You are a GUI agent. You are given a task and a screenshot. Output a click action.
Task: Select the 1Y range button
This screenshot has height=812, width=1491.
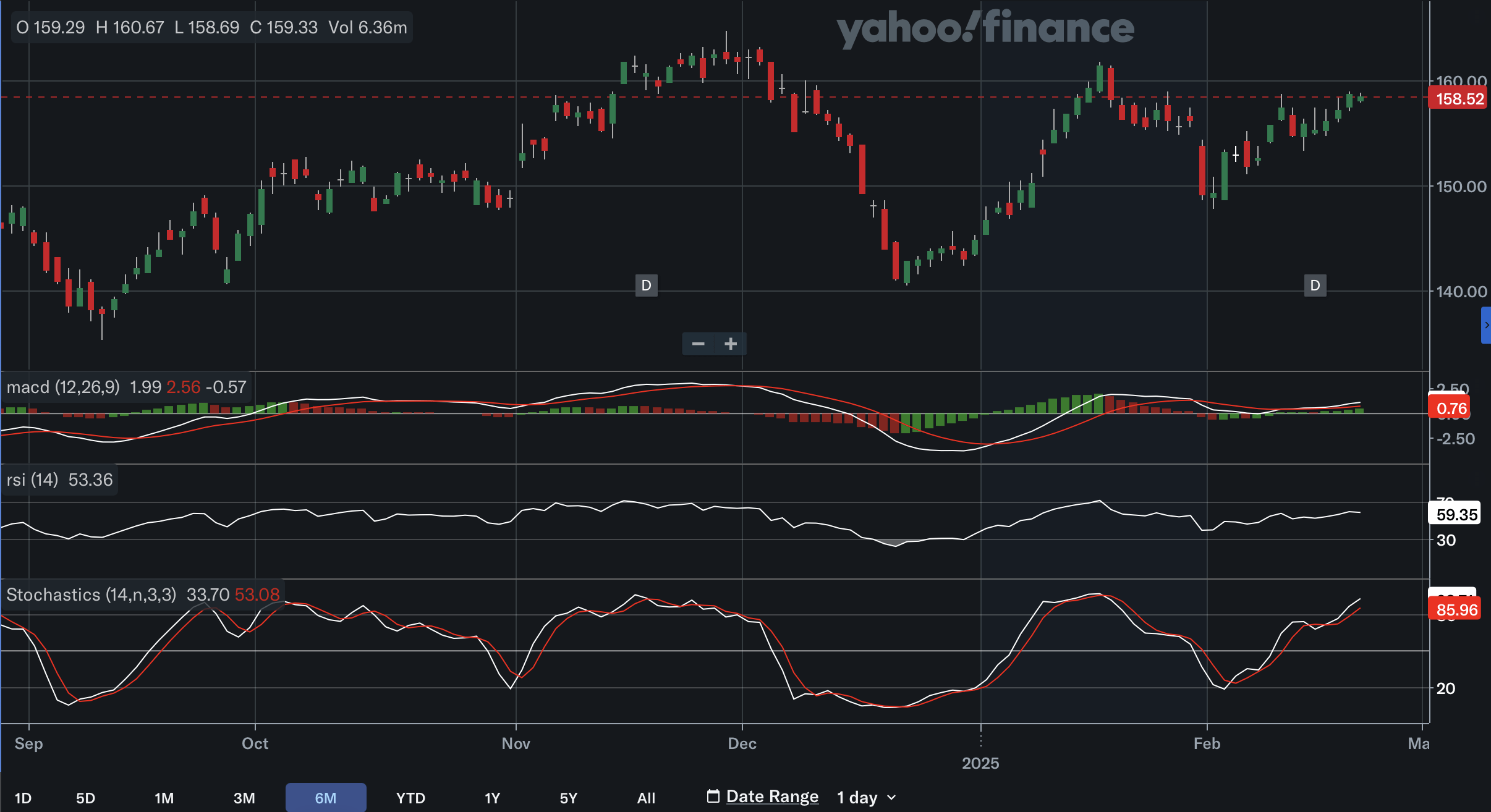pos(492,797)
